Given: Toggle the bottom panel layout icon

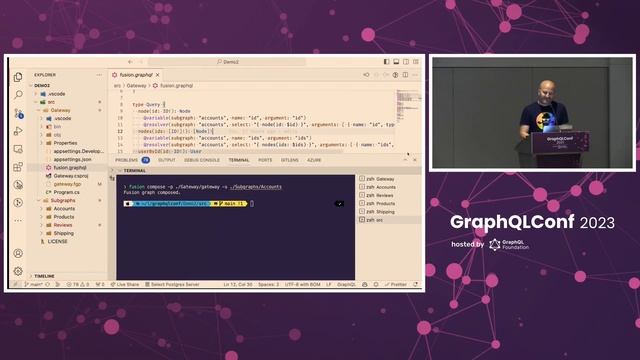Looking at the screenshot, I should click(396, 62).
